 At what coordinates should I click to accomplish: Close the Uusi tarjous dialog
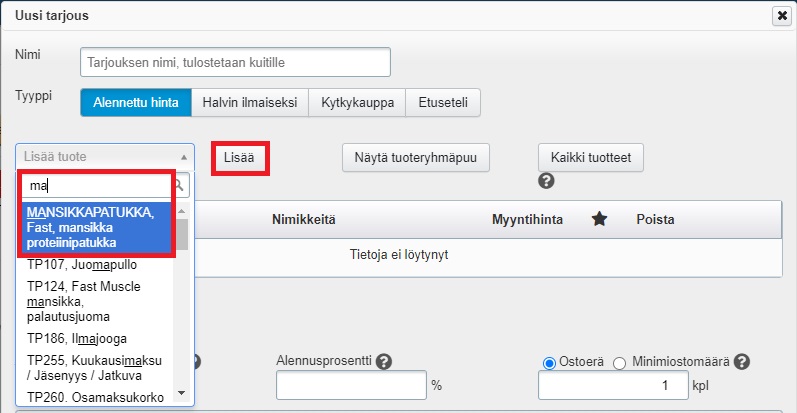pyautogui.click(x=781, y=16)
